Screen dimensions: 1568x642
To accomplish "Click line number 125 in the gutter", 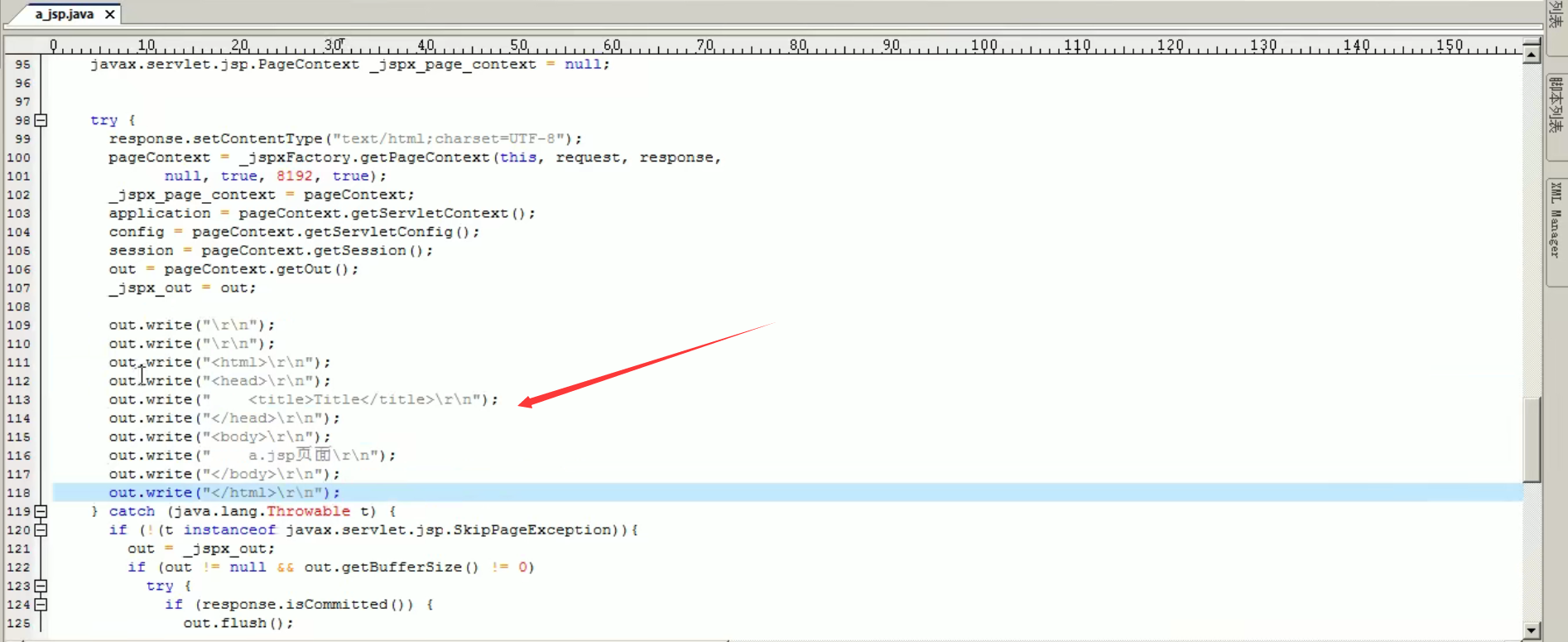I will [18, 624].
